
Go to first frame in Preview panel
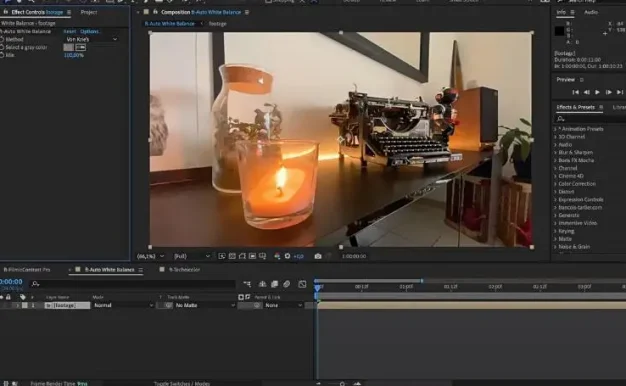(576, 92)
